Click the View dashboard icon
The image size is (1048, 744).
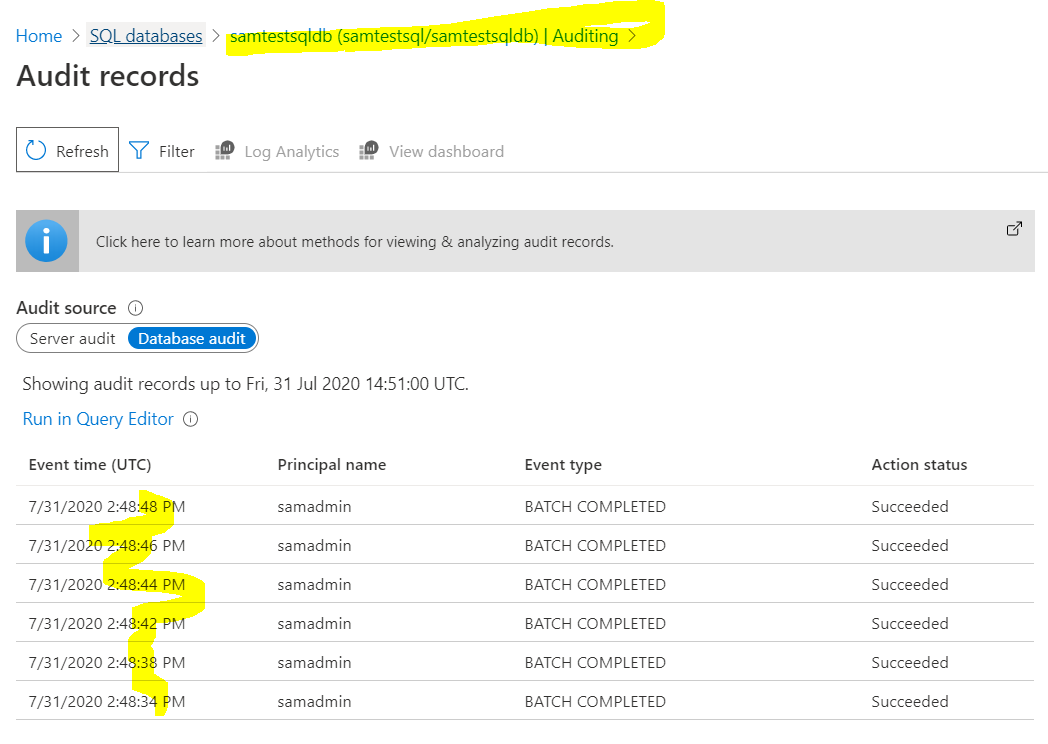369,150
